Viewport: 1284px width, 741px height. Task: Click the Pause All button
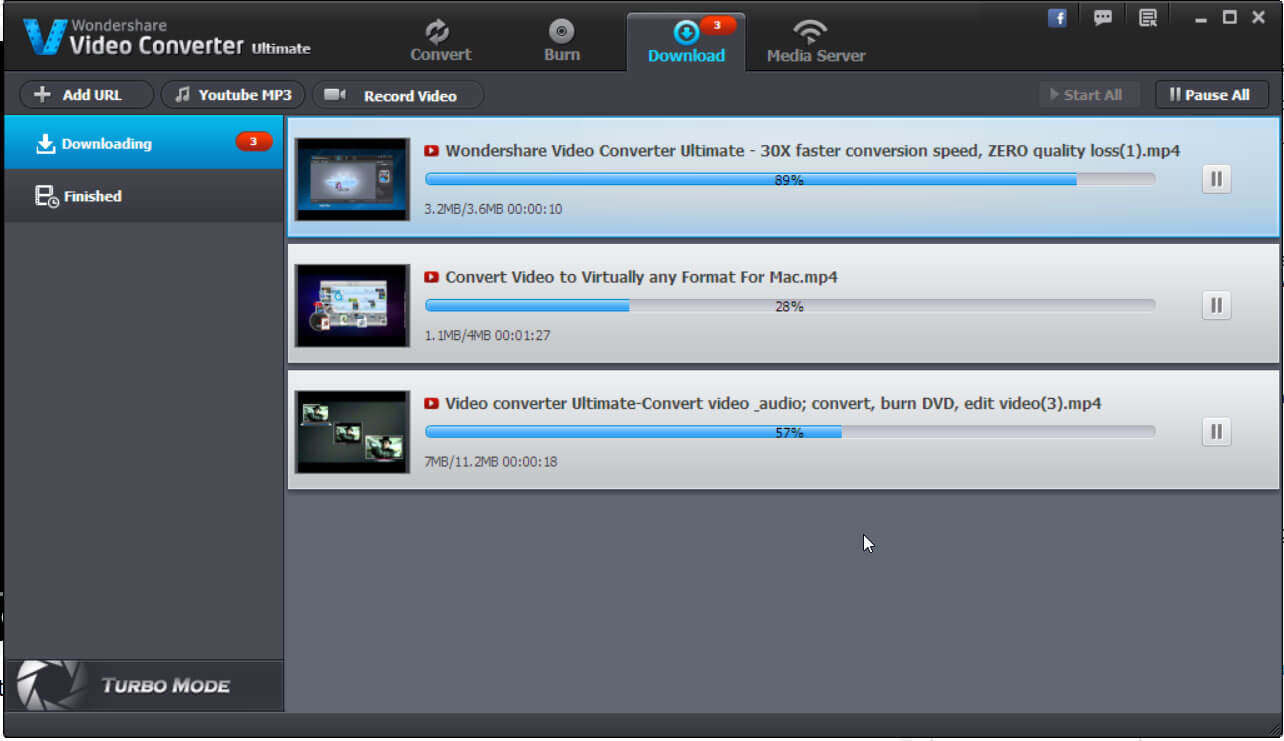(x=1212, y=95)
